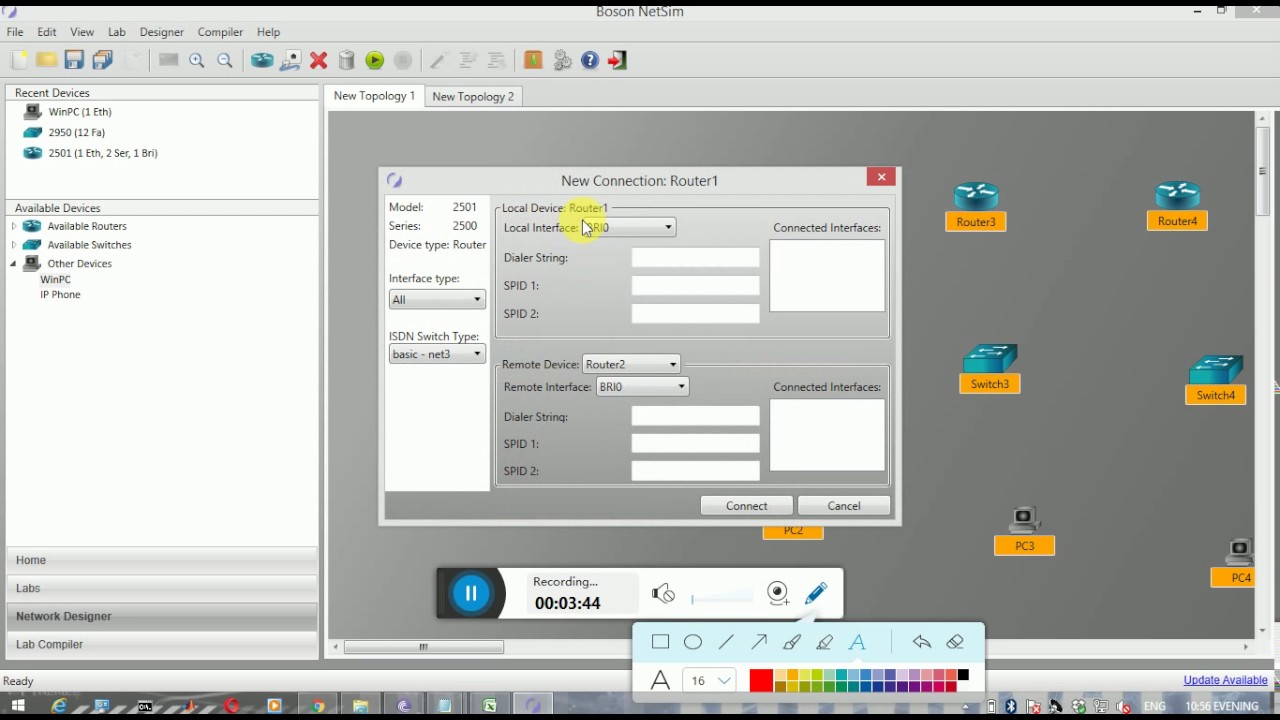This screenshot has height=720, width=1280.
Task: Expand the Available Routers tree node
Action: pyautogui.click(x=14, y=227)
